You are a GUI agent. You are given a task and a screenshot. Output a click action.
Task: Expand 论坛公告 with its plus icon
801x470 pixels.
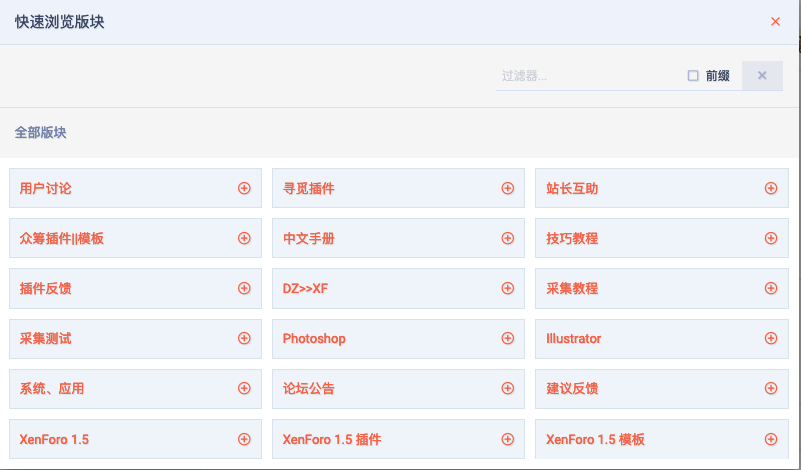[x=507, y=388]
